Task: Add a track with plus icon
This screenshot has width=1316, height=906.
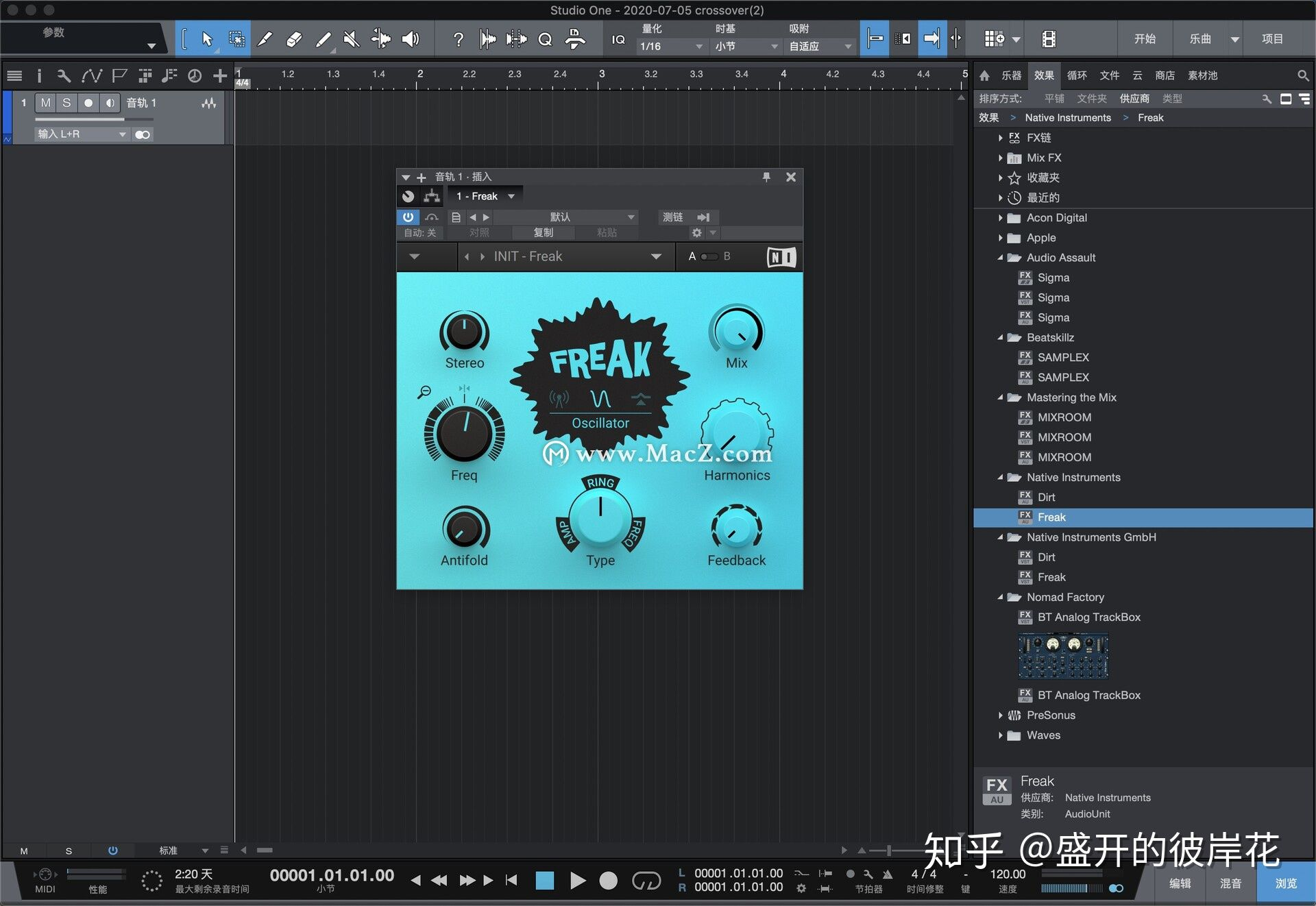Action: tap(219, 75)
